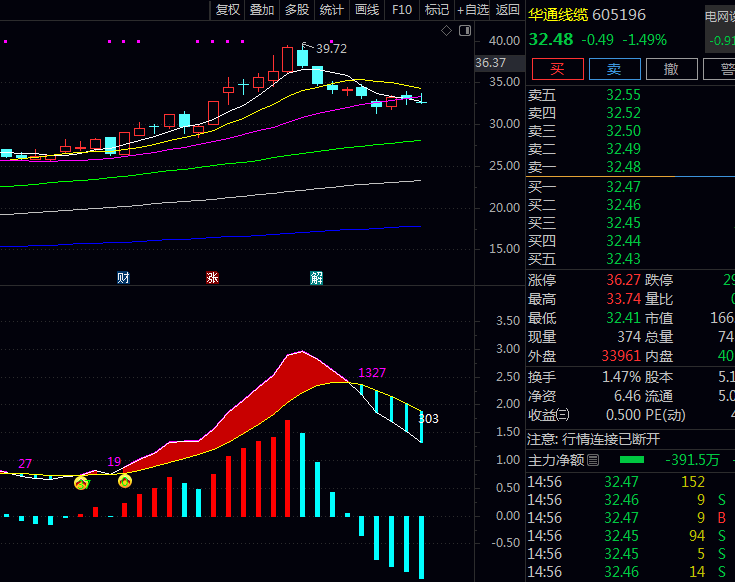The width and height of the screenshot is (735, 582).
Task: Add stock to watchlist with +自选
Action: [x=472, y=10]
